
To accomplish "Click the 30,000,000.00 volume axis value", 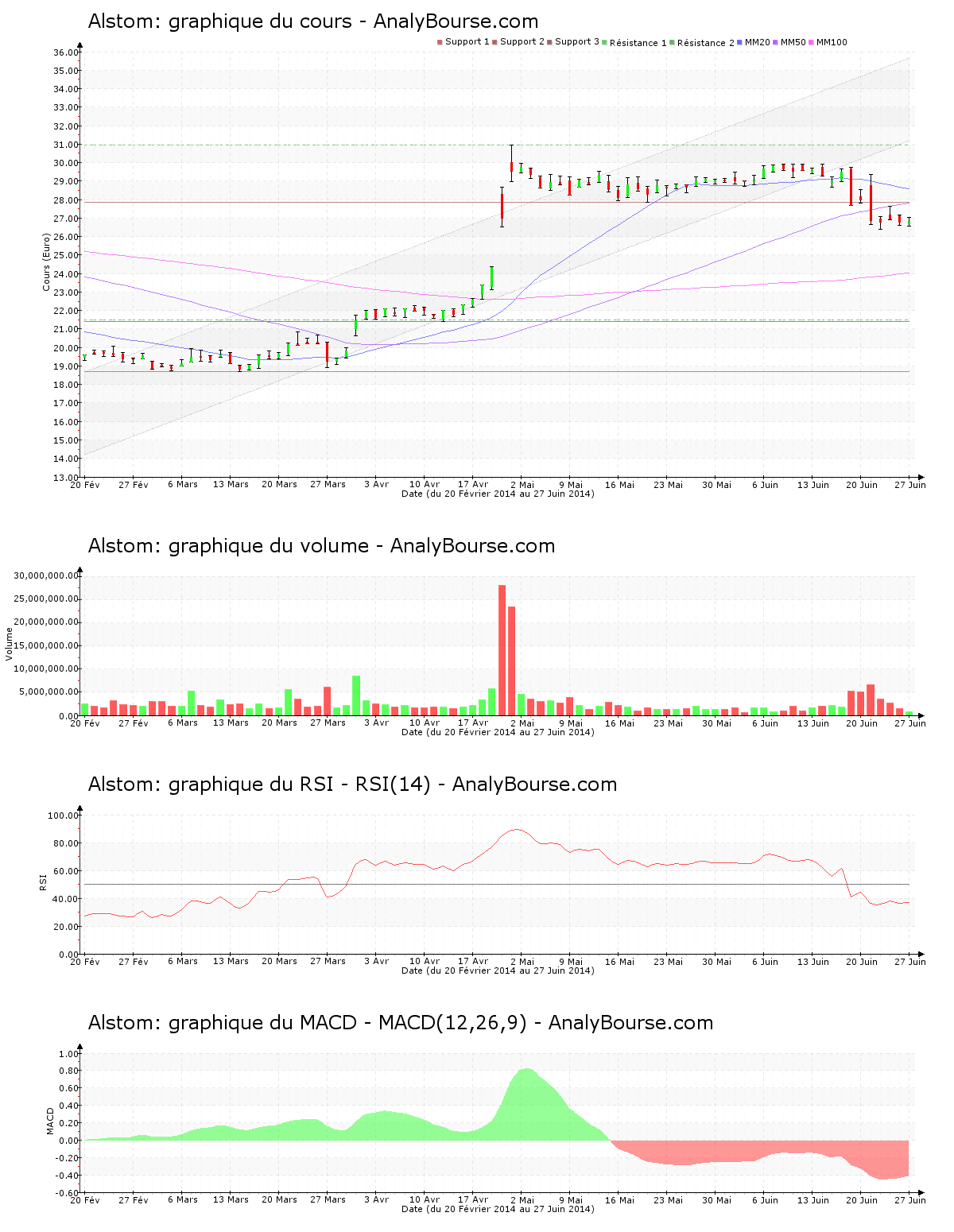I will [x=46, y=575].
